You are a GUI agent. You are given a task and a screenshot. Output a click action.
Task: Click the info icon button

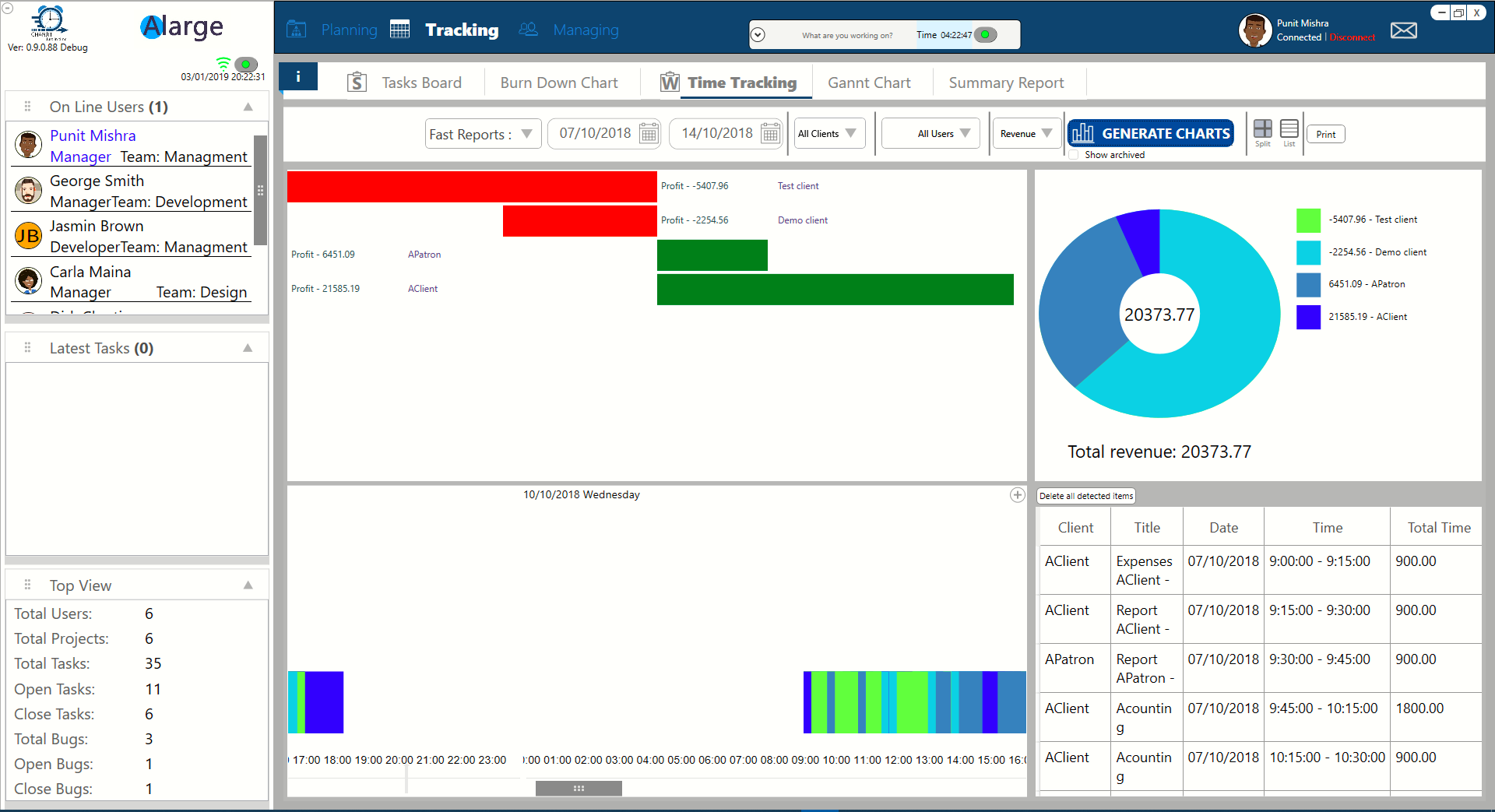point(298,77)
